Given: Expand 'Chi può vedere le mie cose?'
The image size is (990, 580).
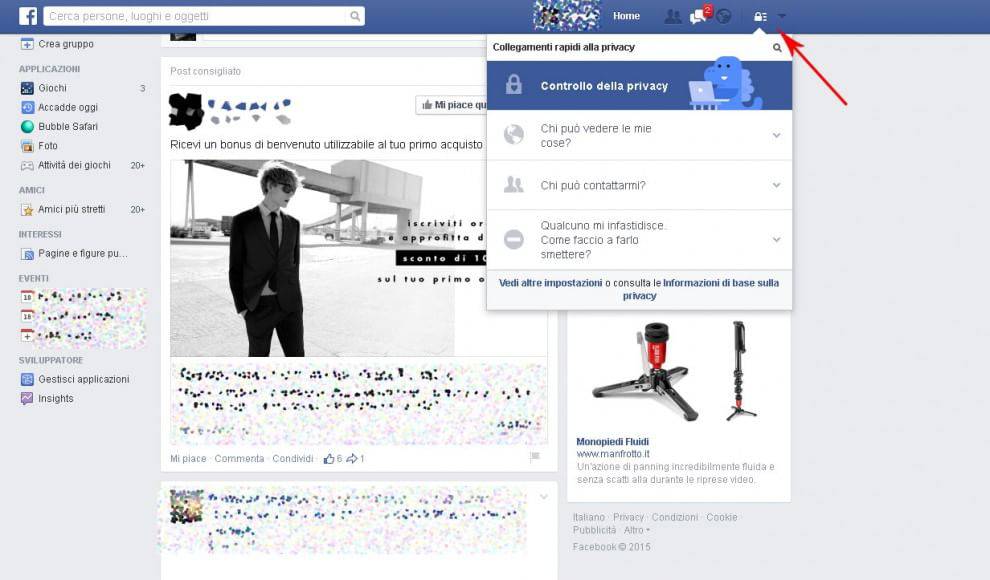Looking at the screenshot, I should 776,135.
